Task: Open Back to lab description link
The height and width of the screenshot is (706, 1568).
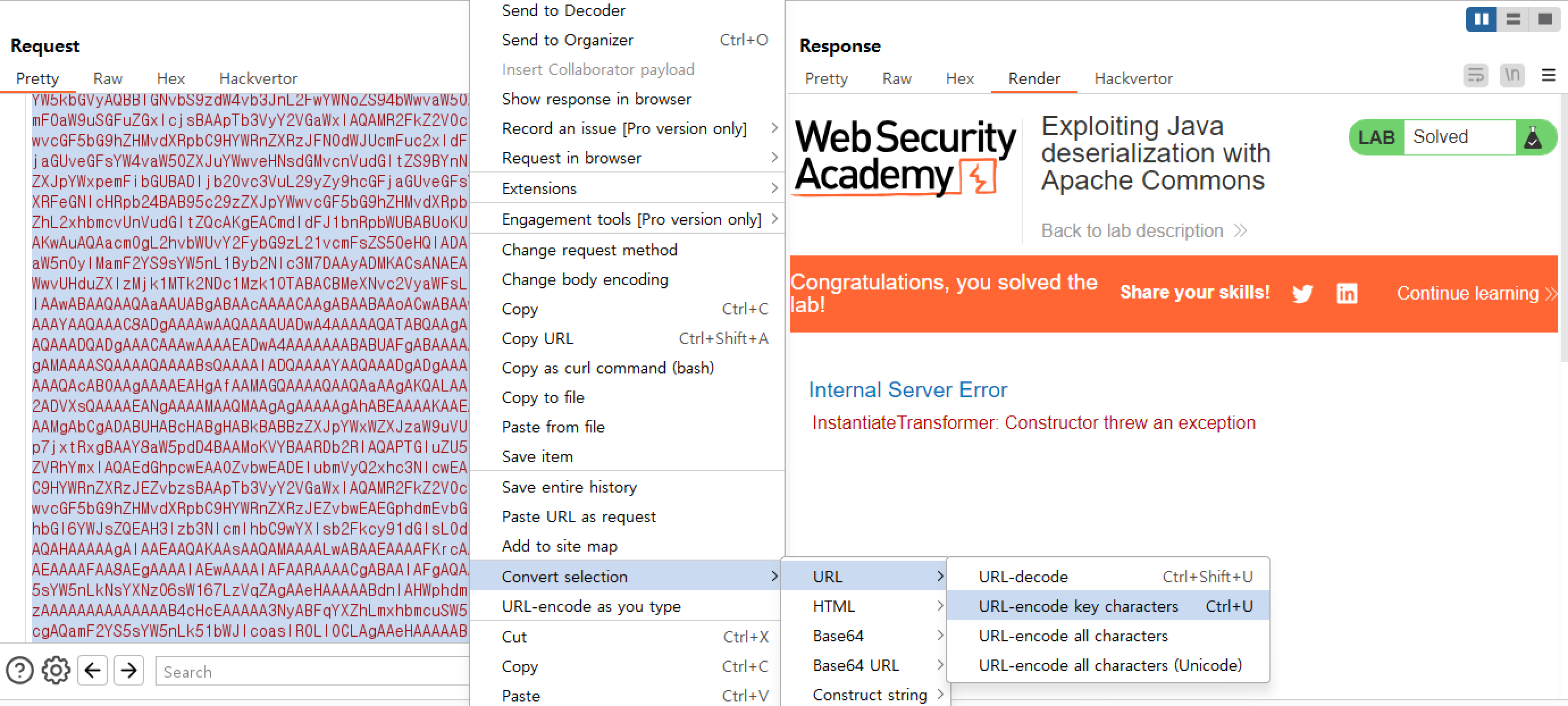Action: pyautogui.click(x=1143, y=230)
